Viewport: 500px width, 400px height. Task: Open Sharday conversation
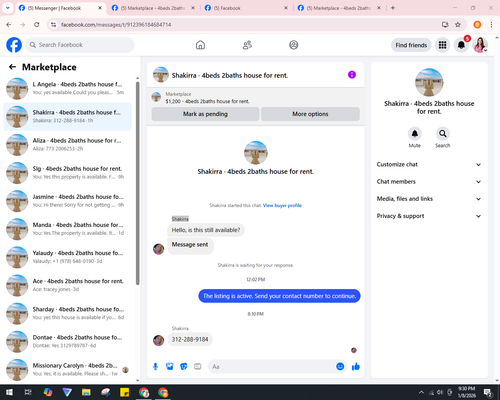tap(67, 313)
